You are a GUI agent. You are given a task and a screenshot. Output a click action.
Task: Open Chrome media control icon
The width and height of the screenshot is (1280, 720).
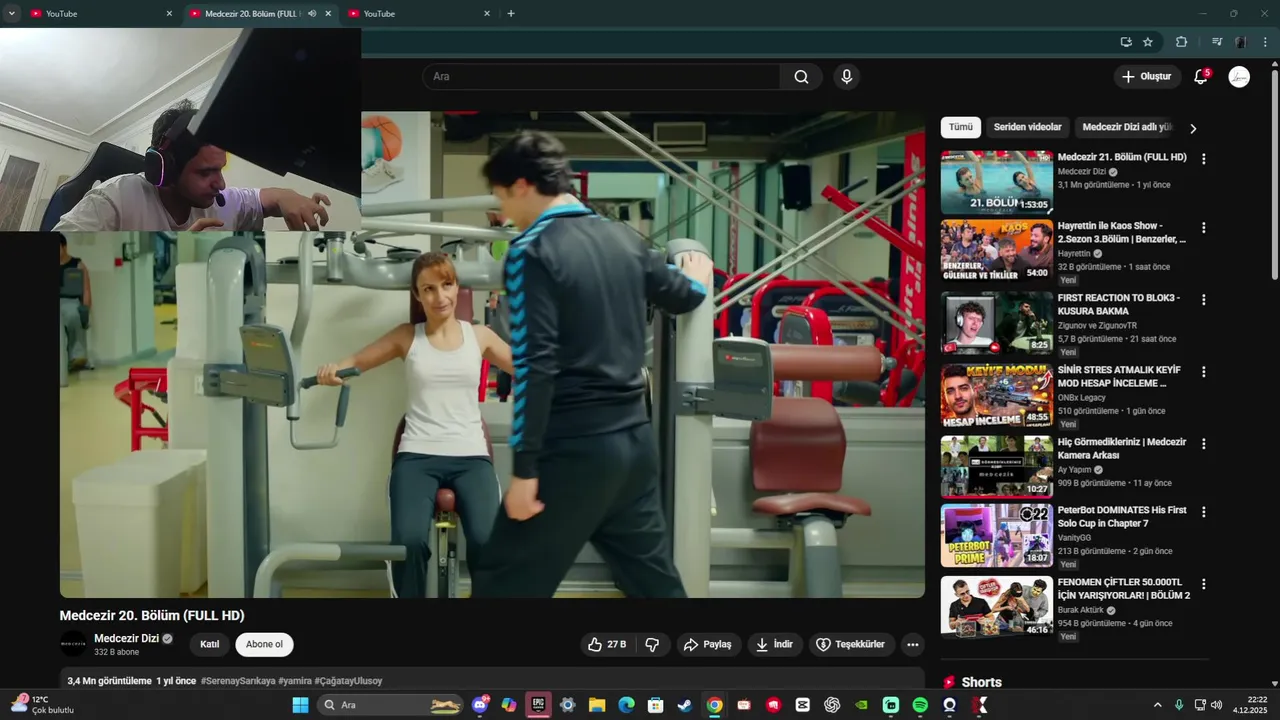tap(1217, 42)
